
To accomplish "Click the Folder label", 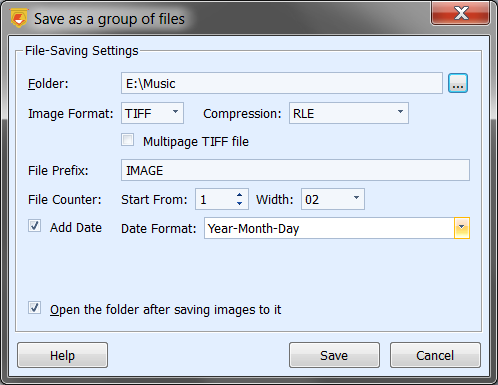I will pos(48,83).
